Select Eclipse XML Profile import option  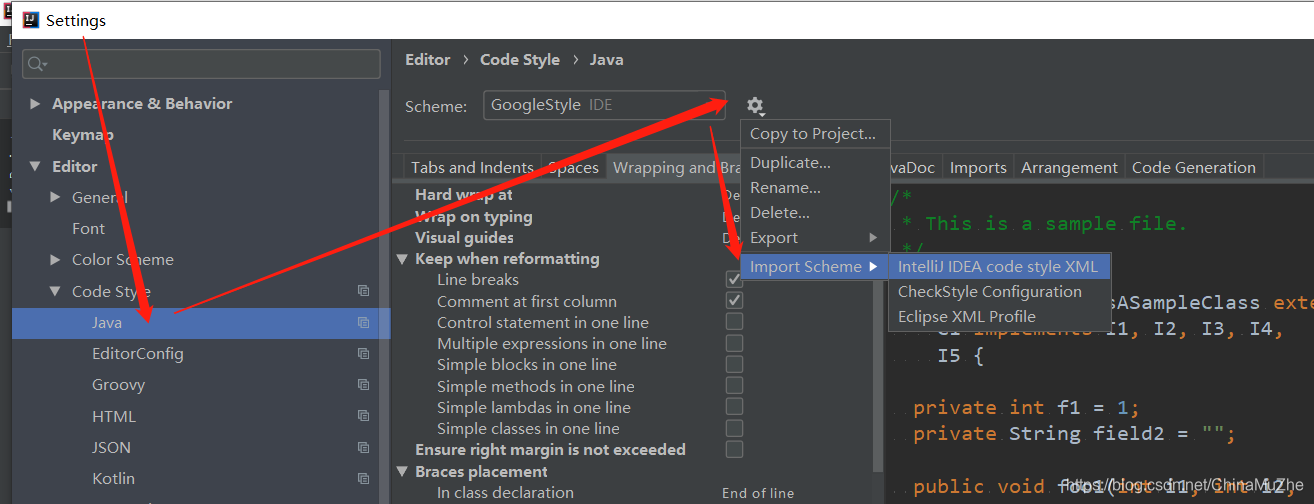pyautogui.click(x=999, y=317)
